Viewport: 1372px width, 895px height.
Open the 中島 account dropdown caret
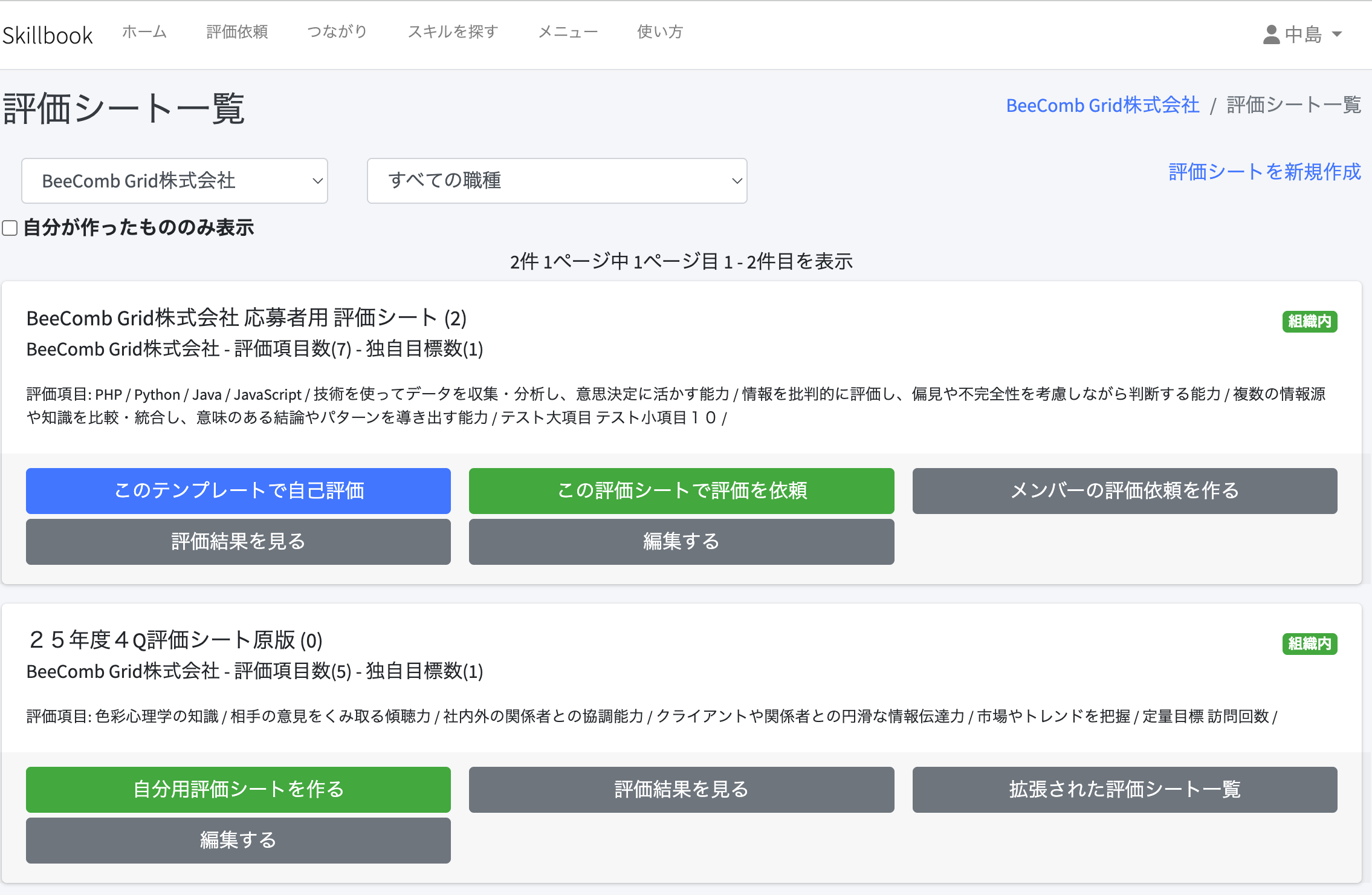(x=1337, y=34)
